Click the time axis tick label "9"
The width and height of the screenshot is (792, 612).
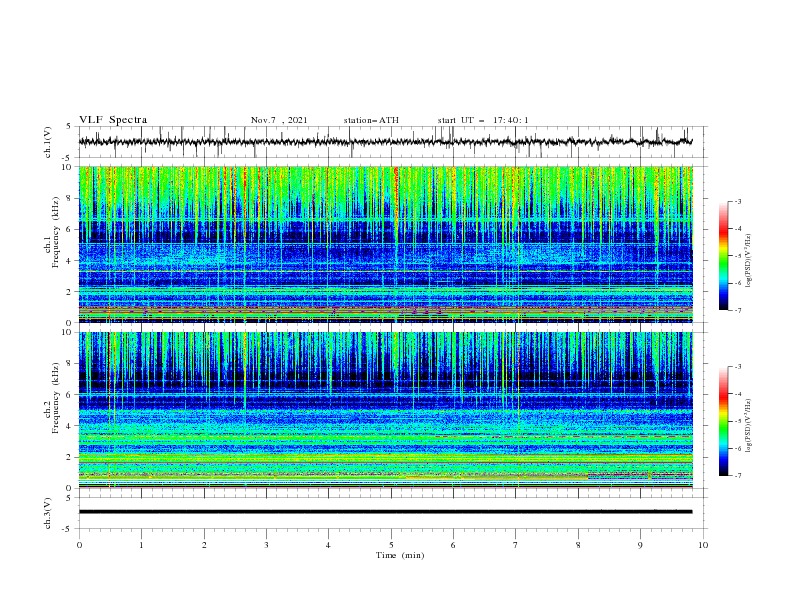coord(640,545)
